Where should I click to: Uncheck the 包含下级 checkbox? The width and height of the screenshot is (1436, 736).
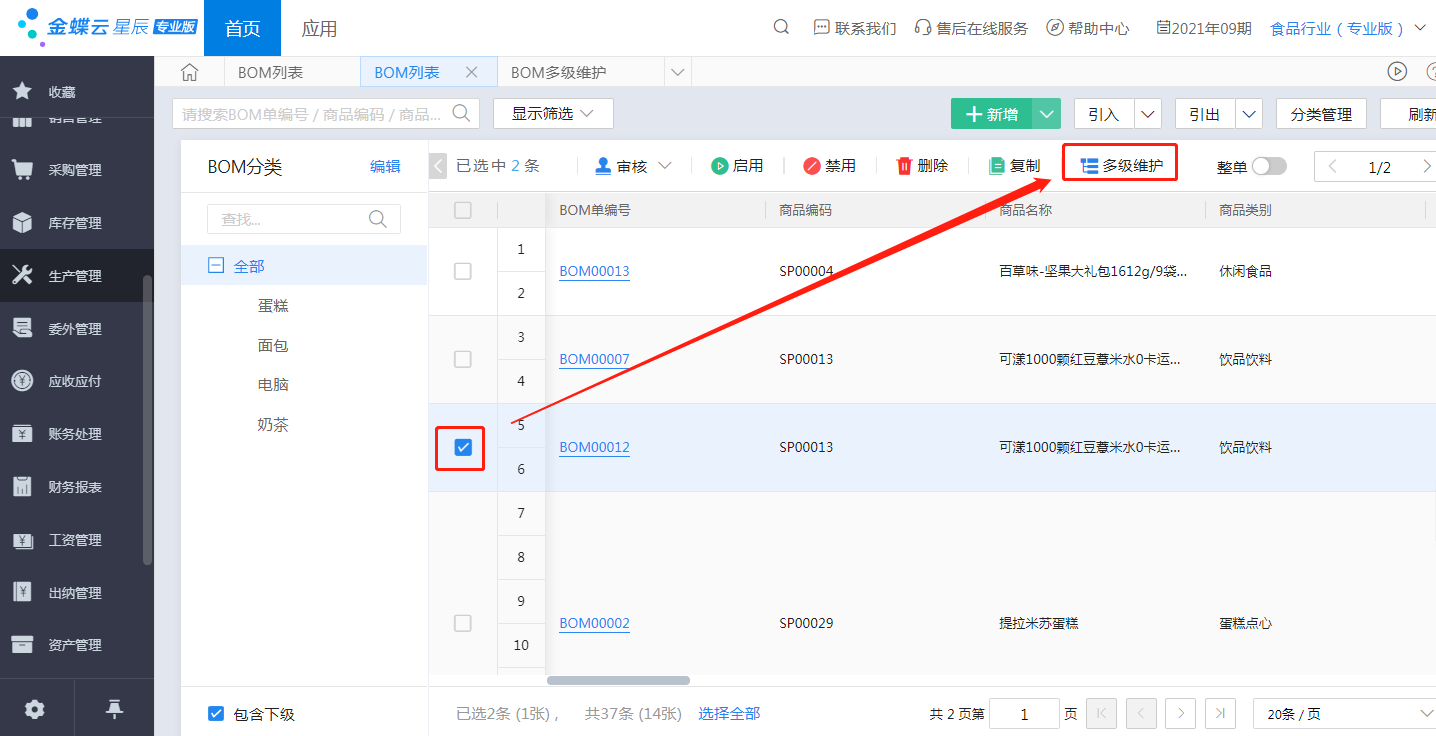pyautogui.click(x=216, y=713)
